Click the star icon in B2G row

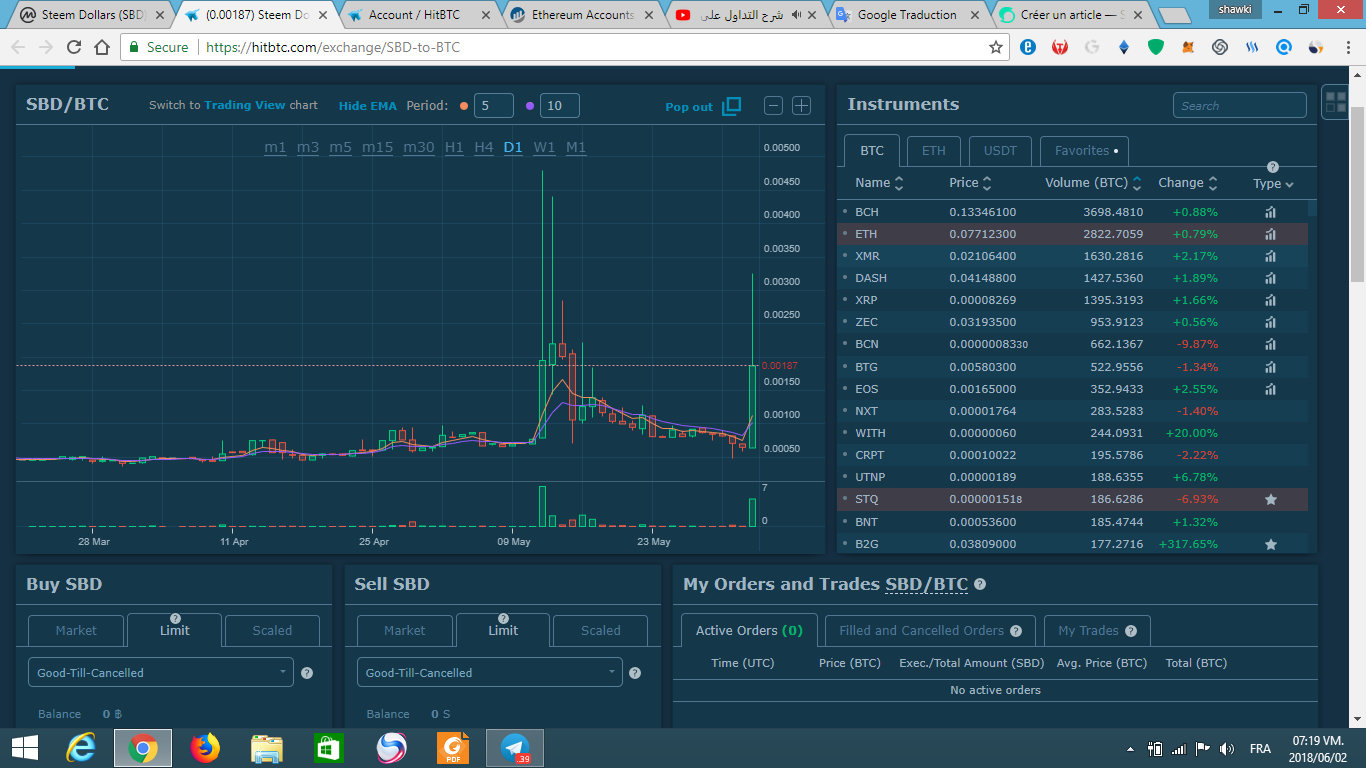(x=1271, y=544)
